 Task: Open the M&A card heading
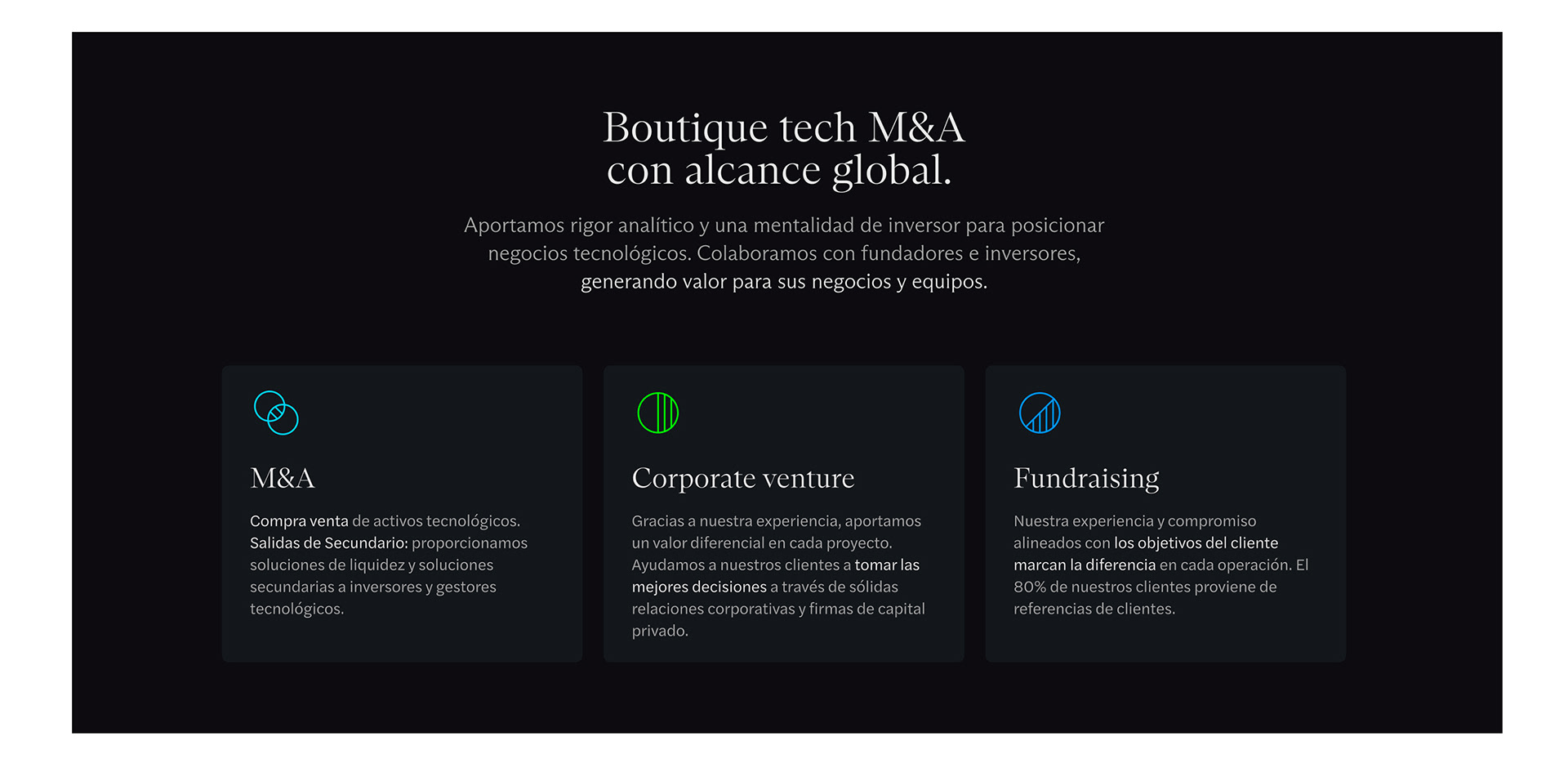(283, 478)
